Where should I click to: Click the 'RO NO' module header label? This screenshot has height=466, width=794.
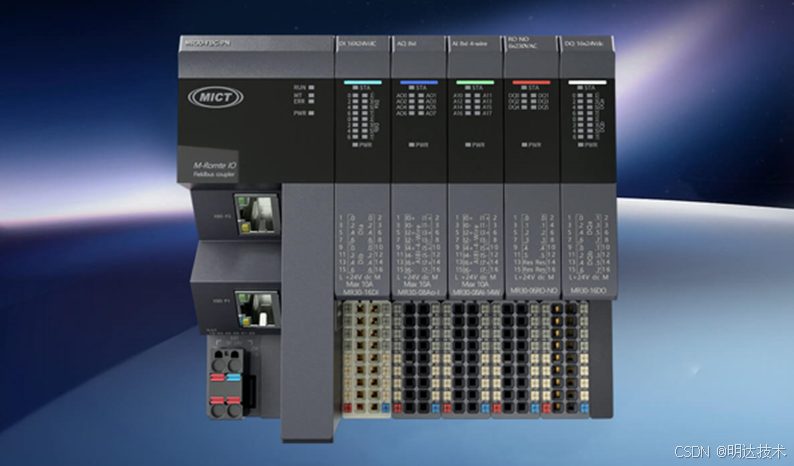click(x=518, y=39)
